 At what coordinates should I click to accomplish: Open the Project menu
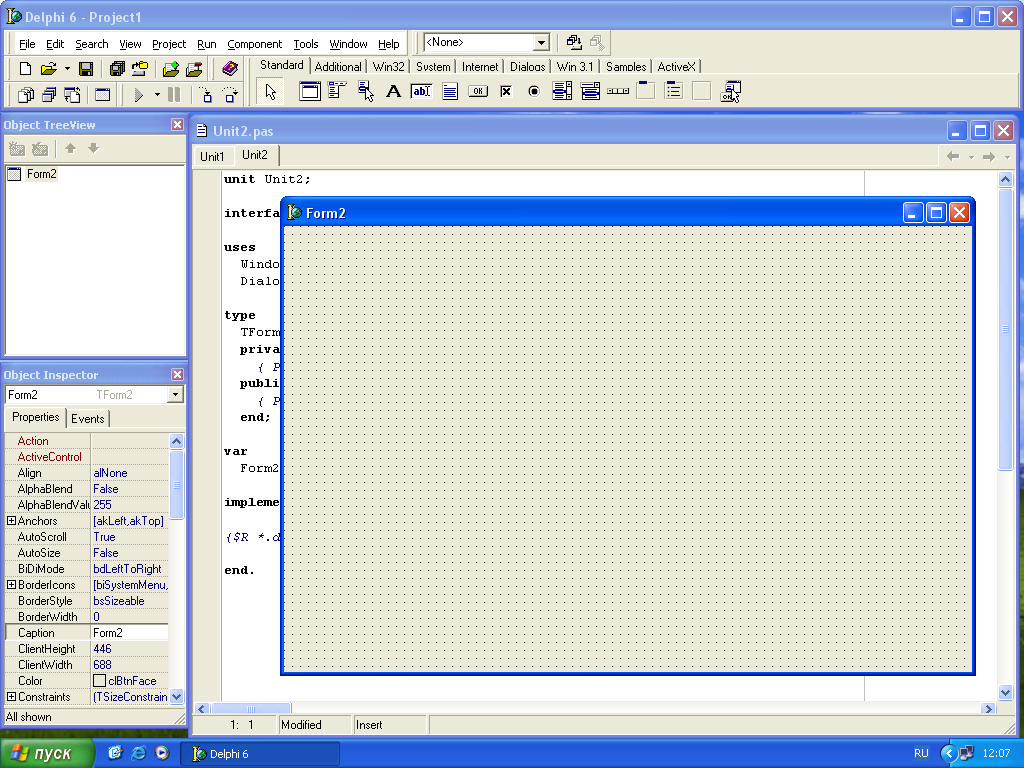point(168,44)
